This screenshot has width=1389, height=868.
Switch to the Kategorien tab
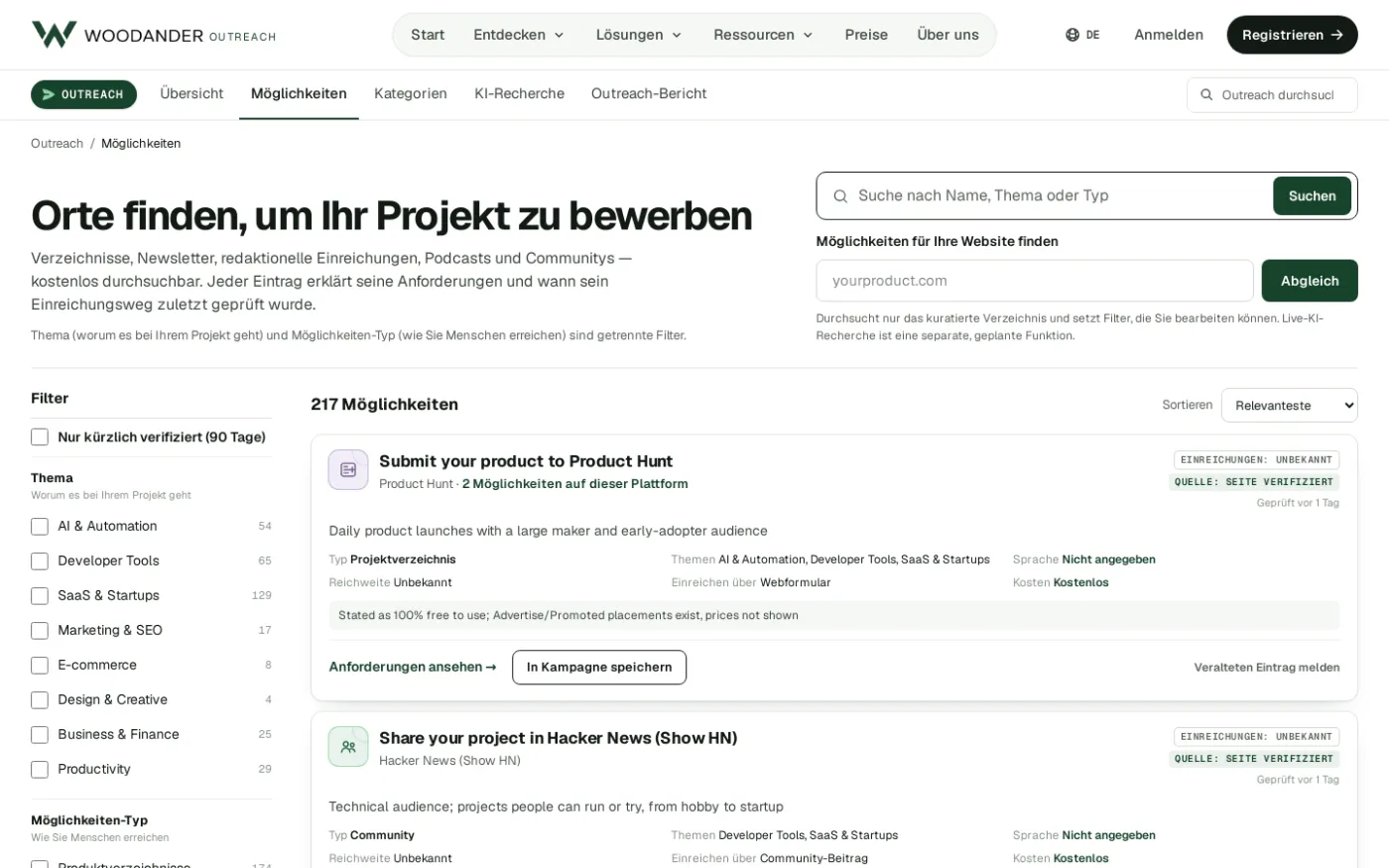pos(411,94)
